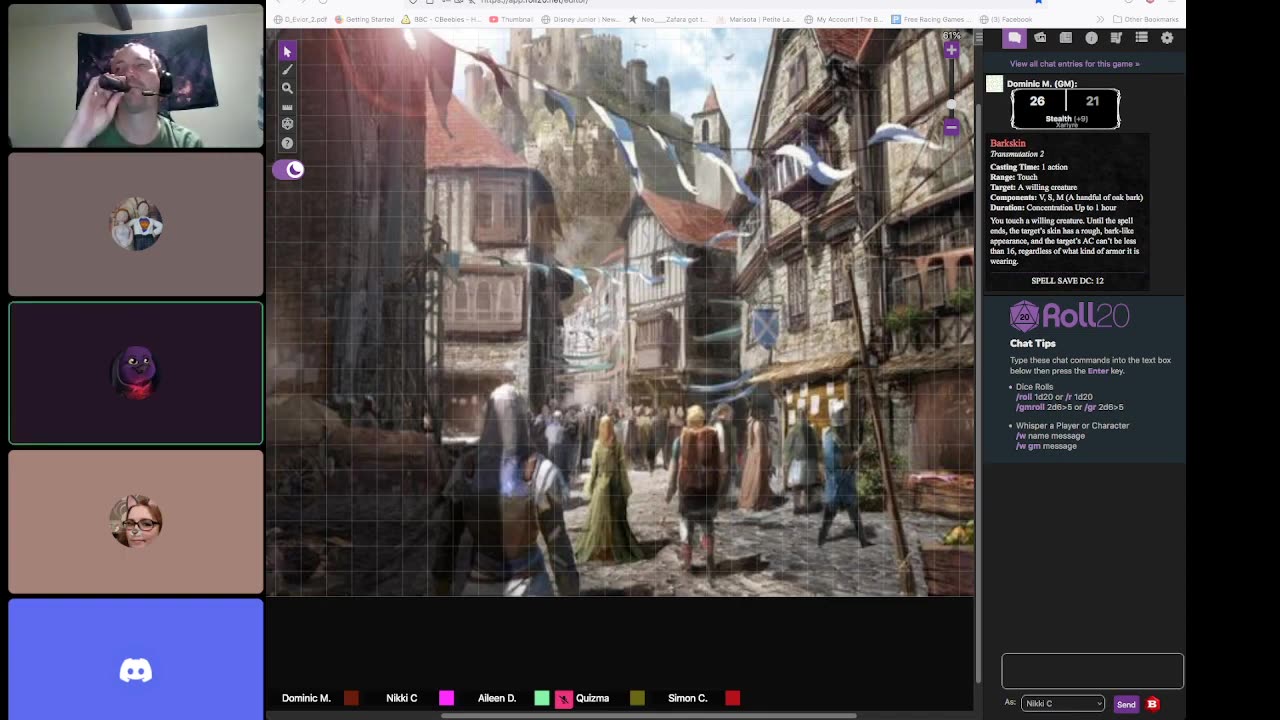Viewport: 1280px width, 720px height.
Task: Open the Compendium info tab
Action: tap(1091, 38)
